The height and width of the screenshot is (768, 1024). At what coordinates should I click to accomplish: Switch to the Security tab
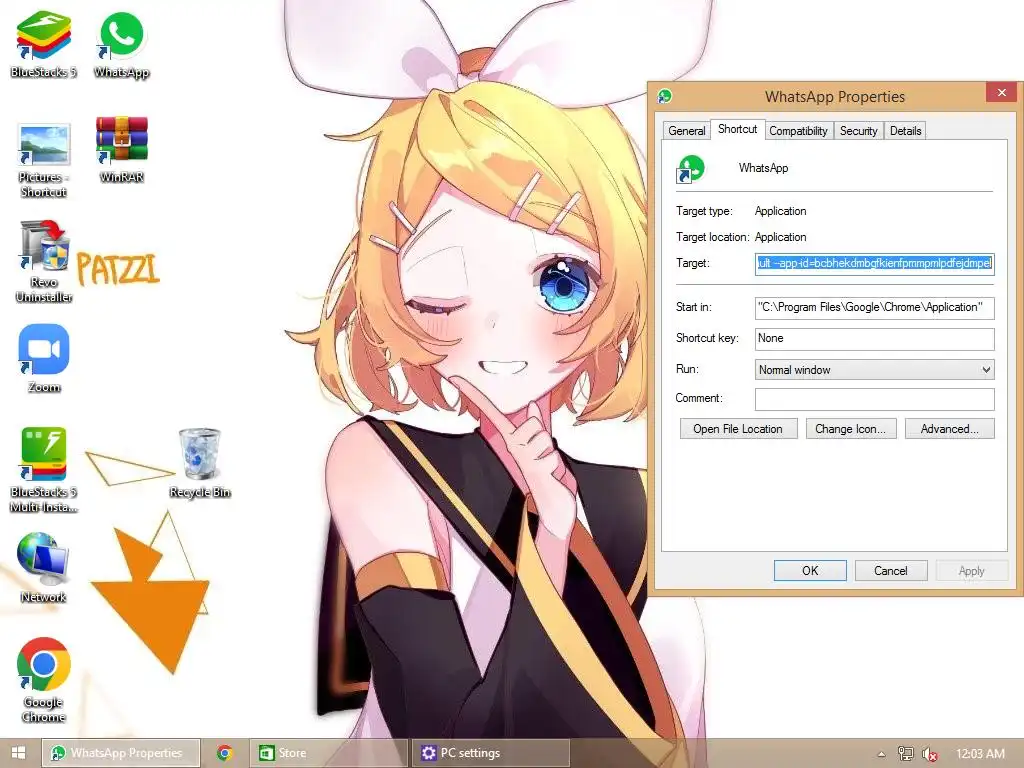click(x=858, y=131)
